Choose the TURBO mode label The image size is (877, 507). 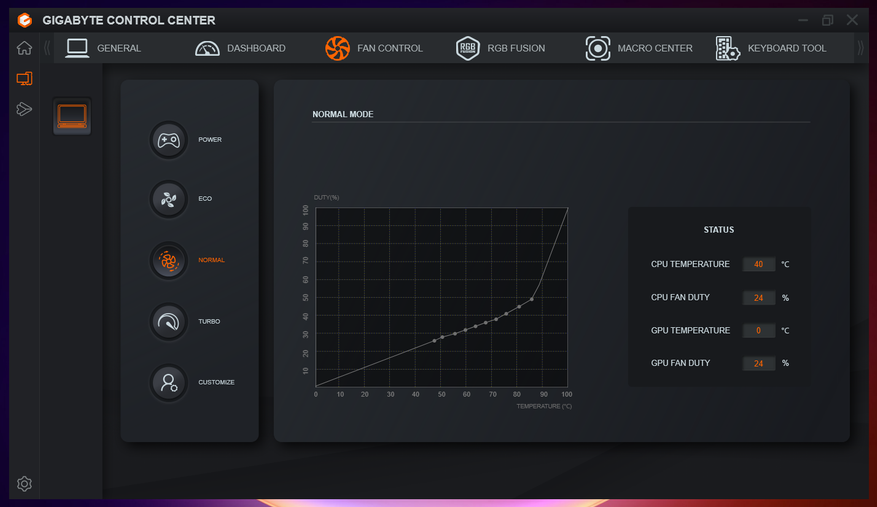209,322
